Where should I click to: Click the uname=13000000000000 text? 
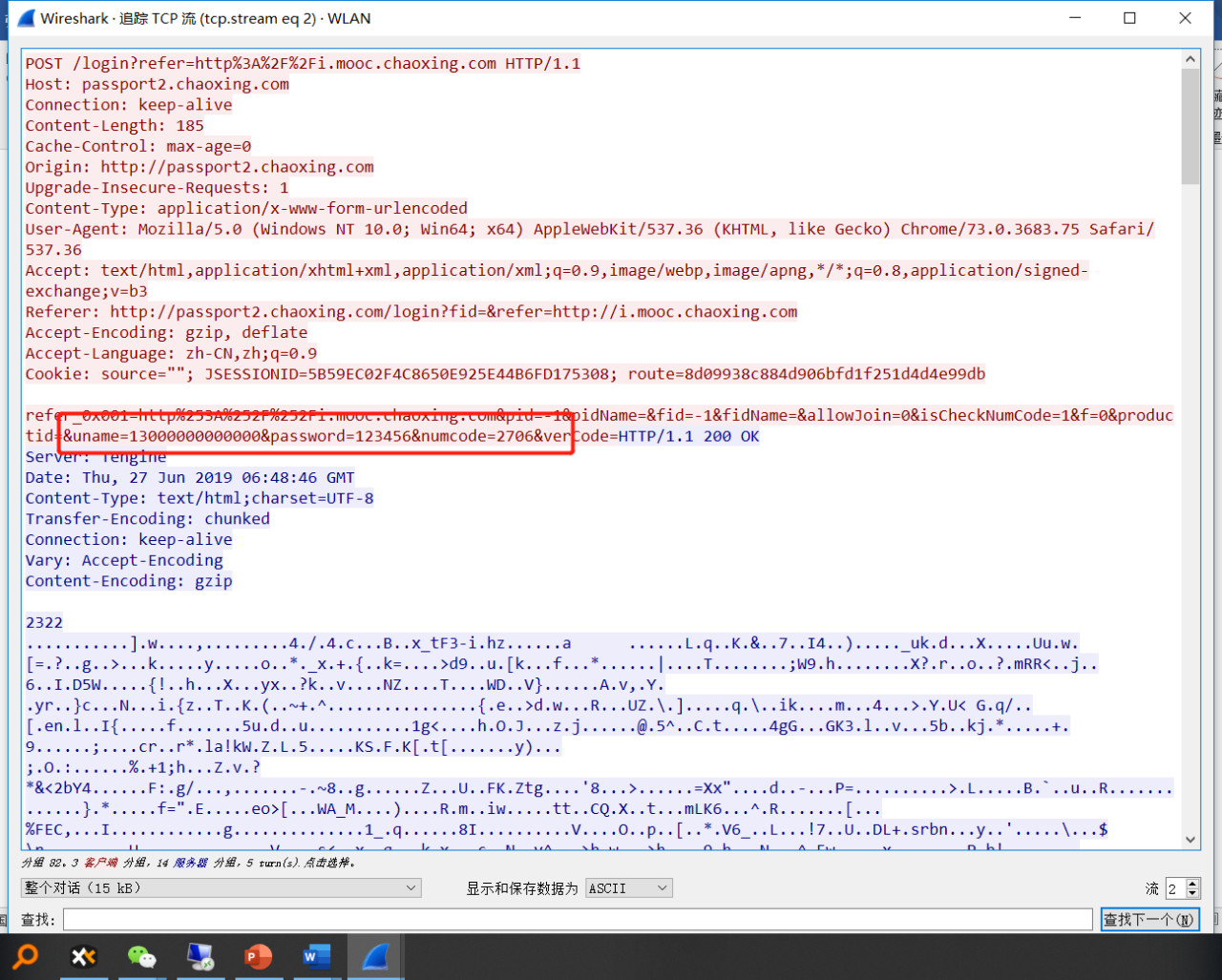(x=167, y=436)
